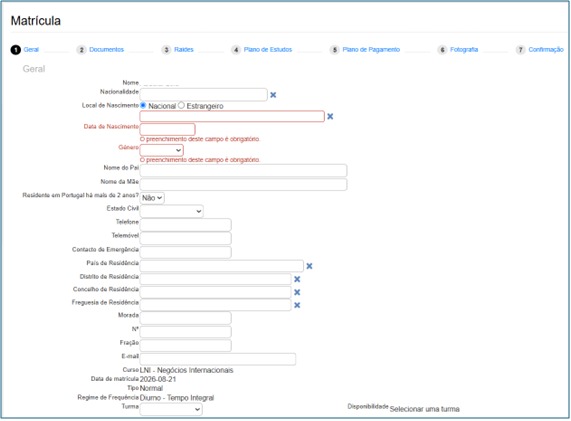Clear Concelho de Residência using X icon
571x421 pixels.
[x=297, y=292]
